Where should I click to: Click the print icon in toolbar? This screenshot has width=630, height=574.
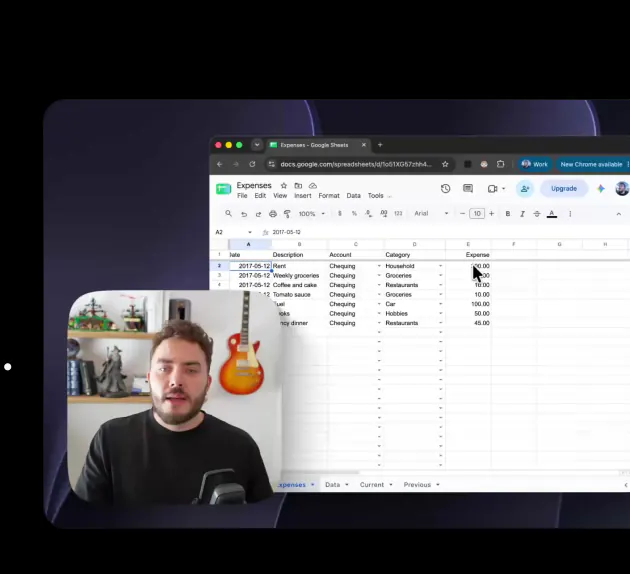coord(273,214)
